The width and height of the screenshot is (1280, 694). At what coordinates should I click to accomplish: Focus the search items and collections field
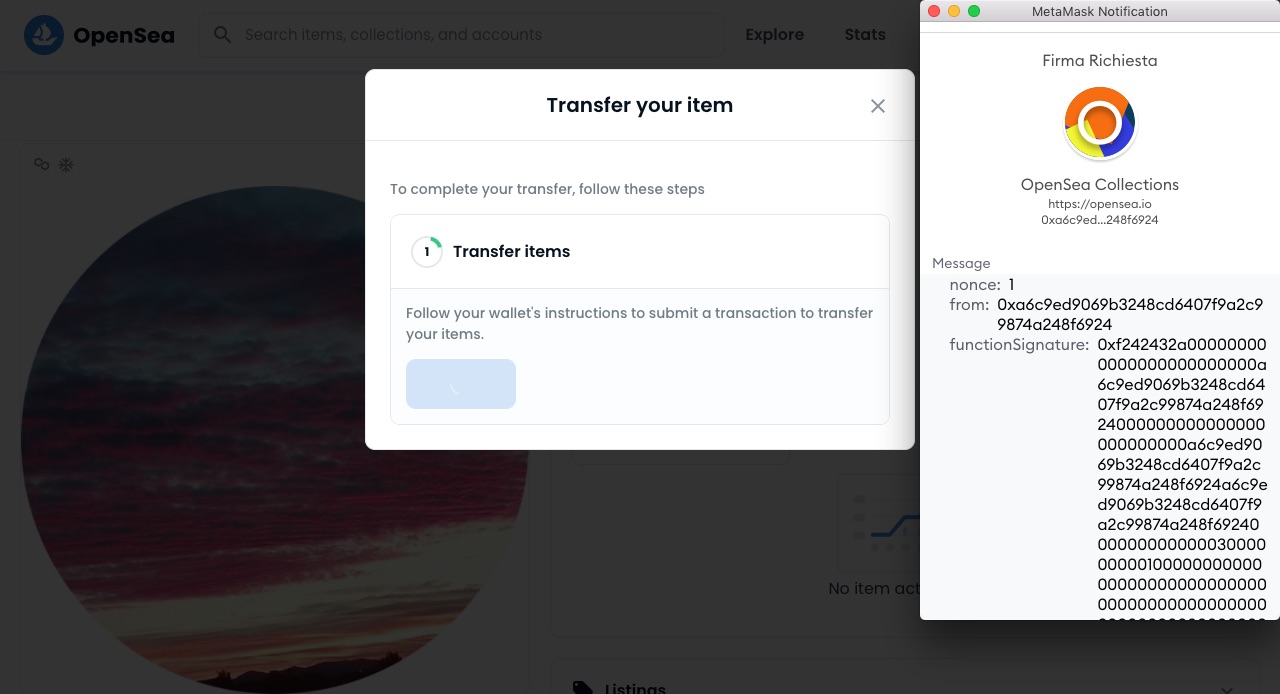point(462,35)
